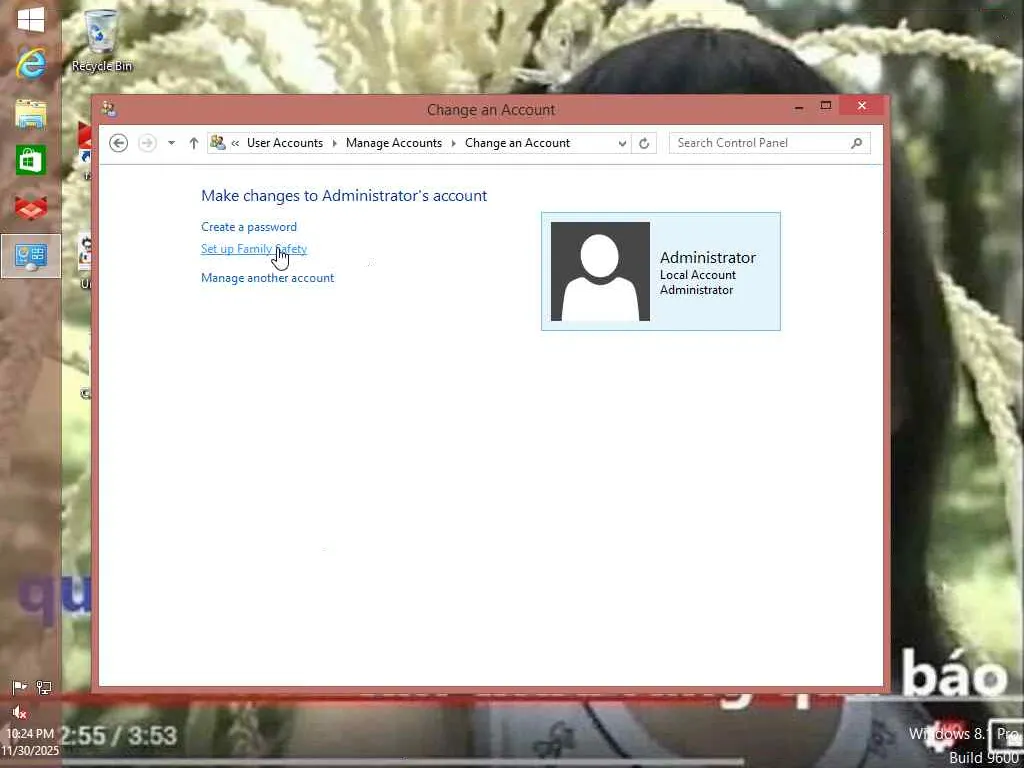
Task: Click the muted volume tray icon
Action: coord(20,712)
